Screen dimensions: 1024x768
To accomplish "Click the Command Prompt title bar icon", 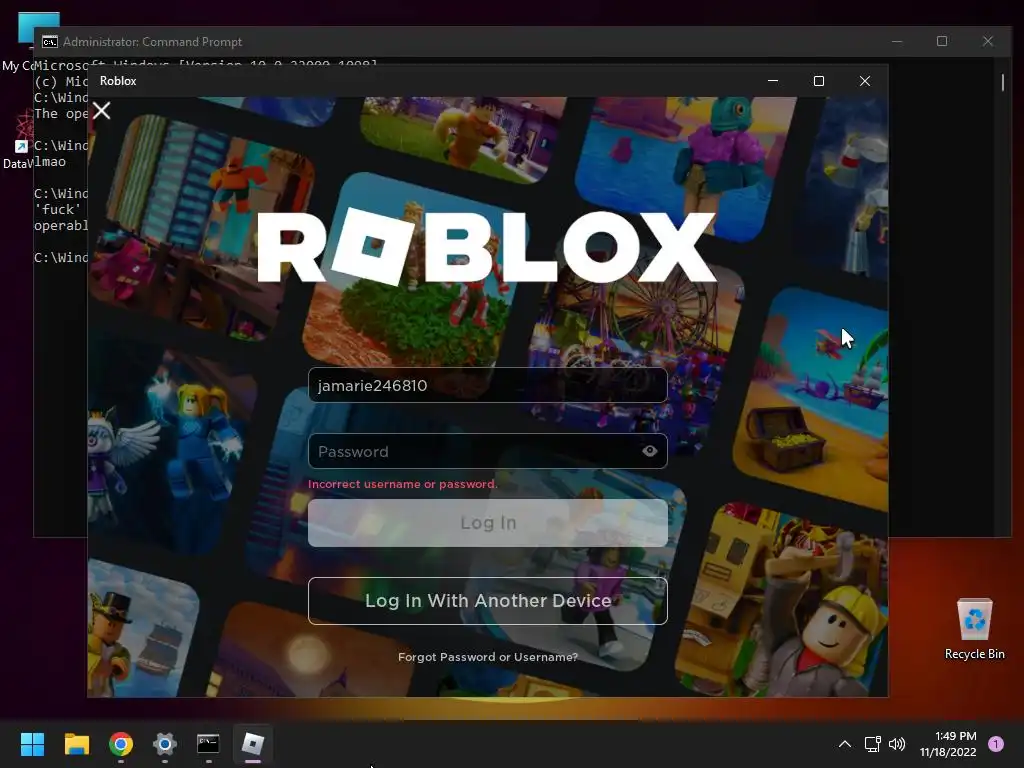I will coord(50,42).
